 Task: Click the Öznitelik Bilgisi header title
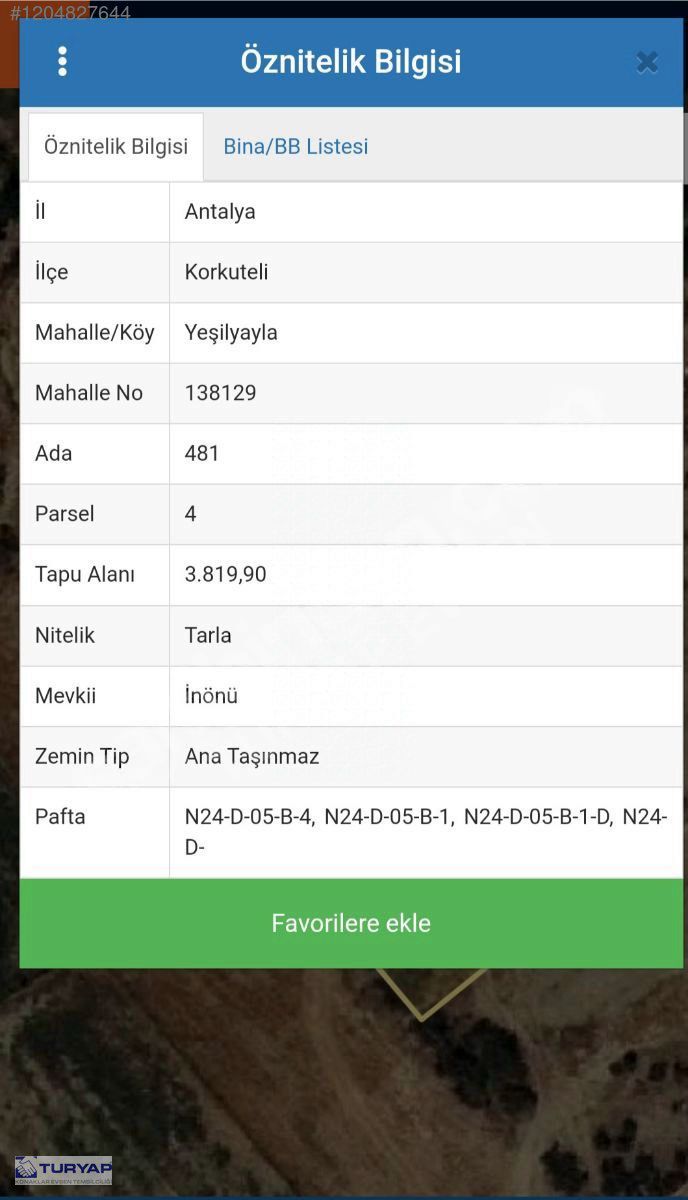(351, 61)
